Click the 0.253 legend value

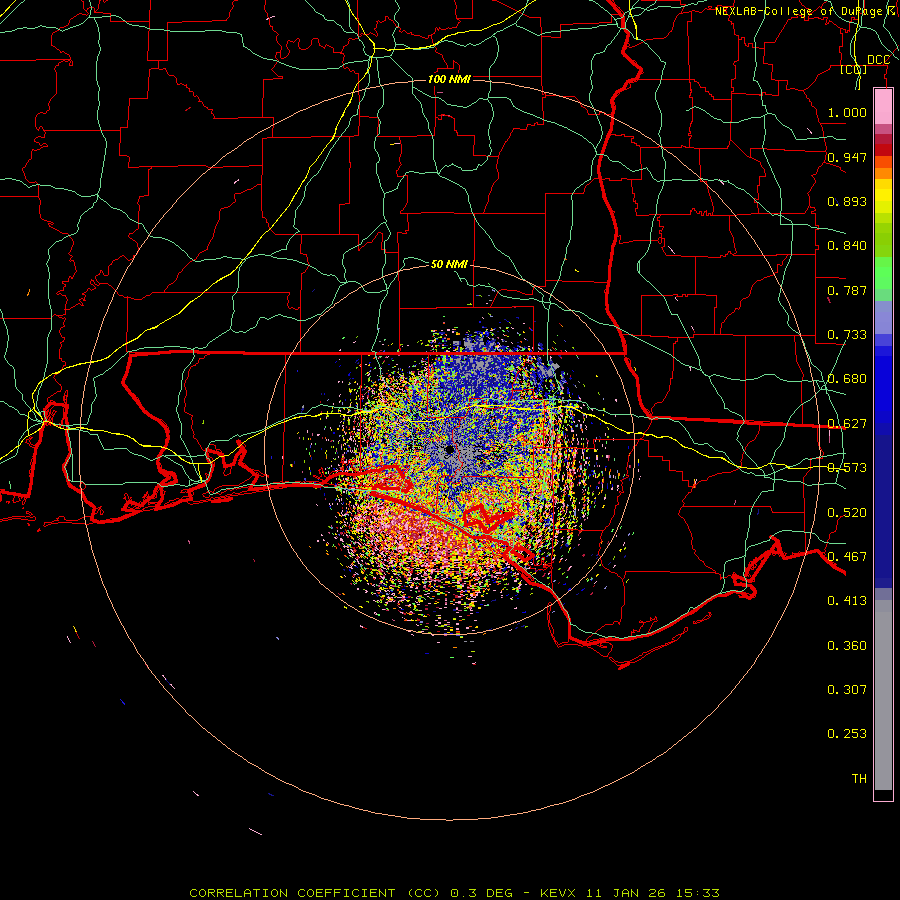pos(847,734)
